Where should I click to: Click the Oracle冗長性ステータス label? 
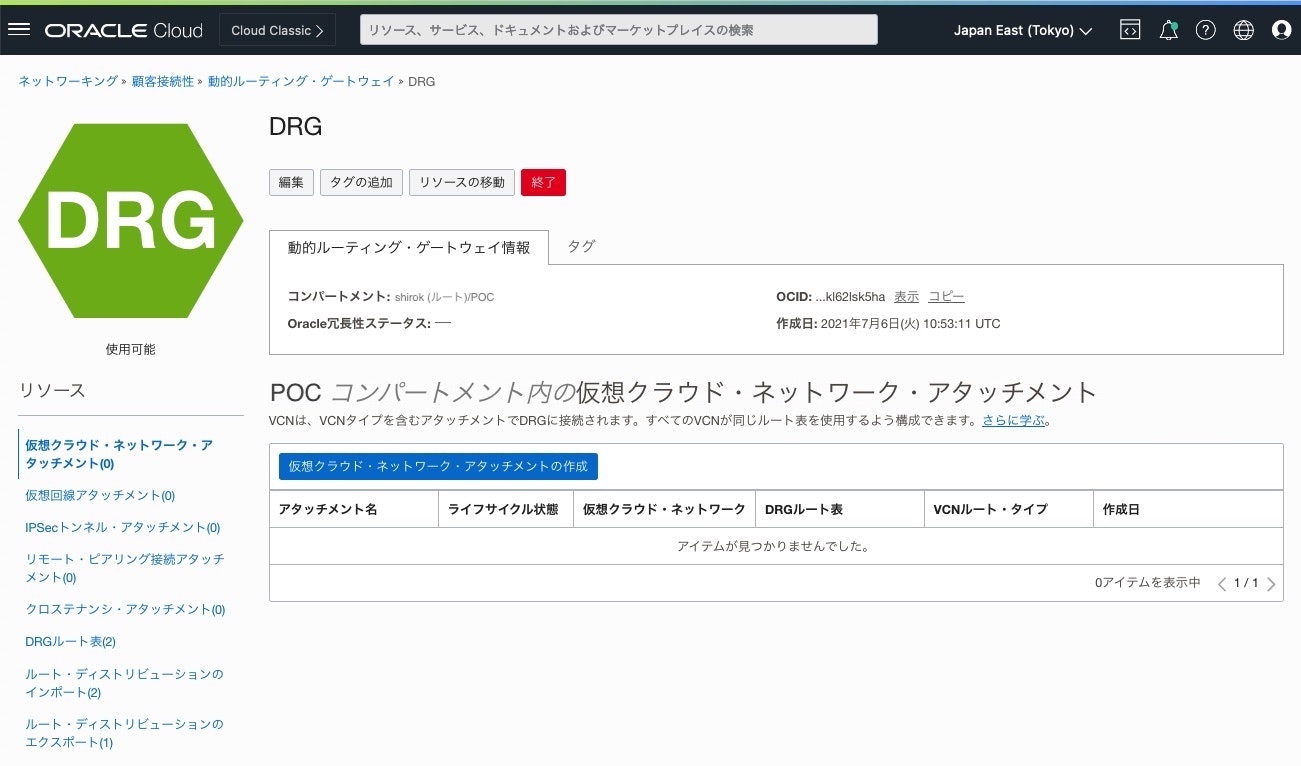[359, 323]
